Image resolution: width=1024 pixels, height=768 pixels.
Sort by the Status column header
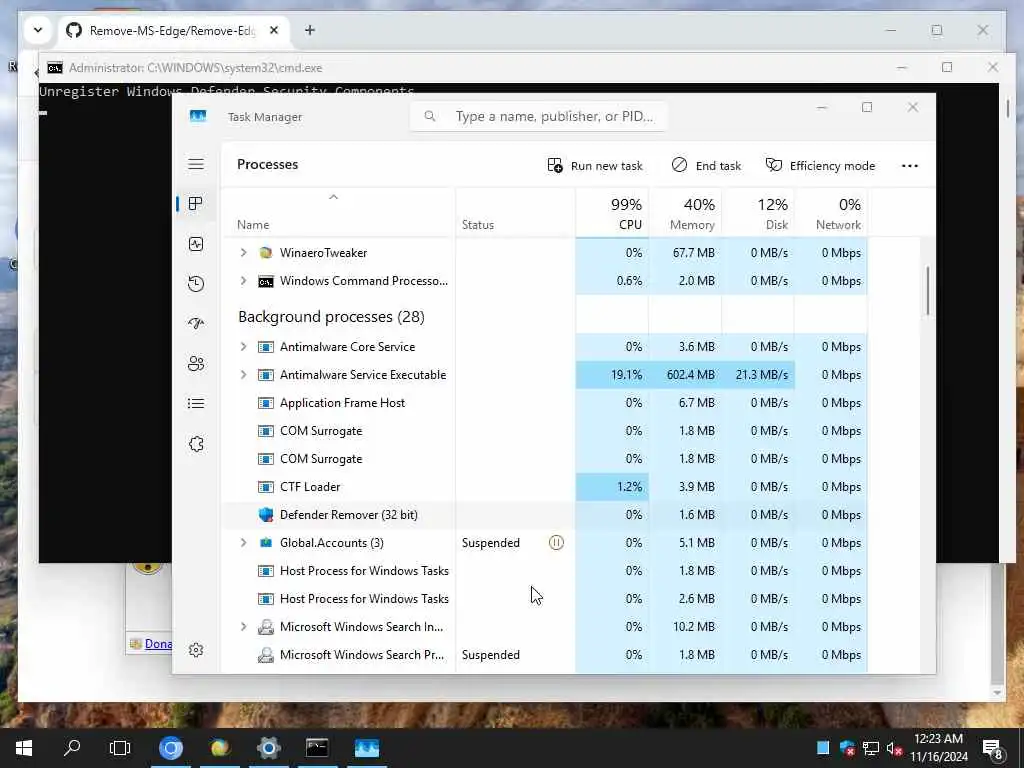pyautogui.click(x=515, y=213)
